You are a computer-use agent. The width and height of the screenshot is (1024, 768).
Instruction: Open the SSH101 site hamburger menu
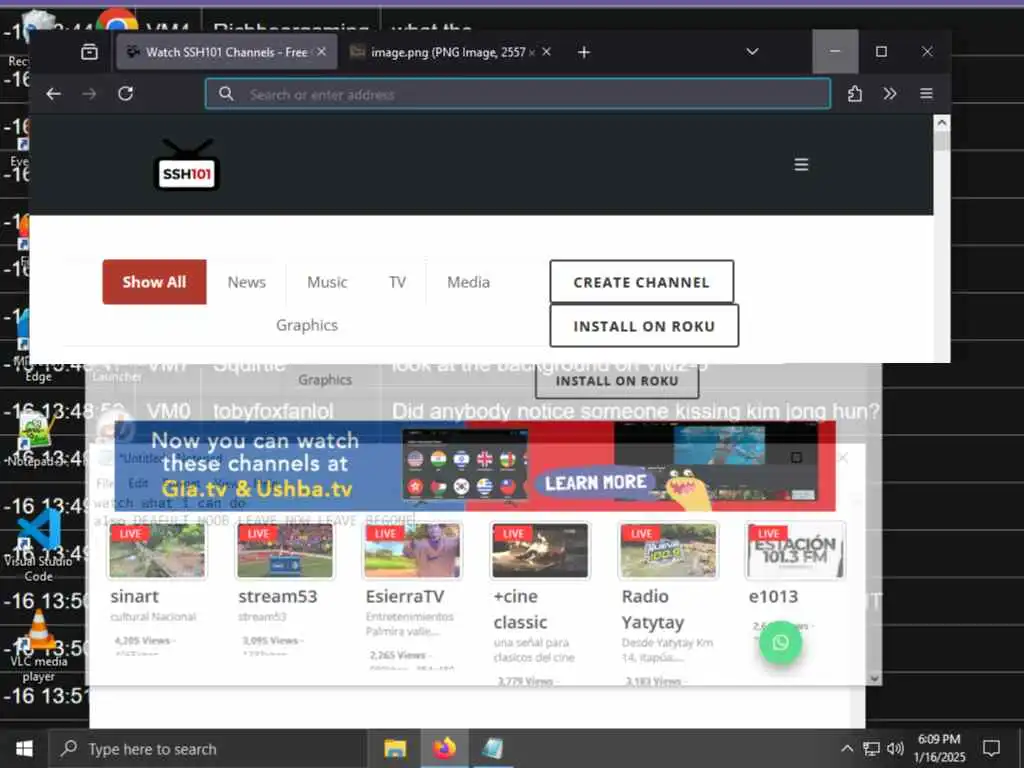pyautogui.click(x=801, y=165)
